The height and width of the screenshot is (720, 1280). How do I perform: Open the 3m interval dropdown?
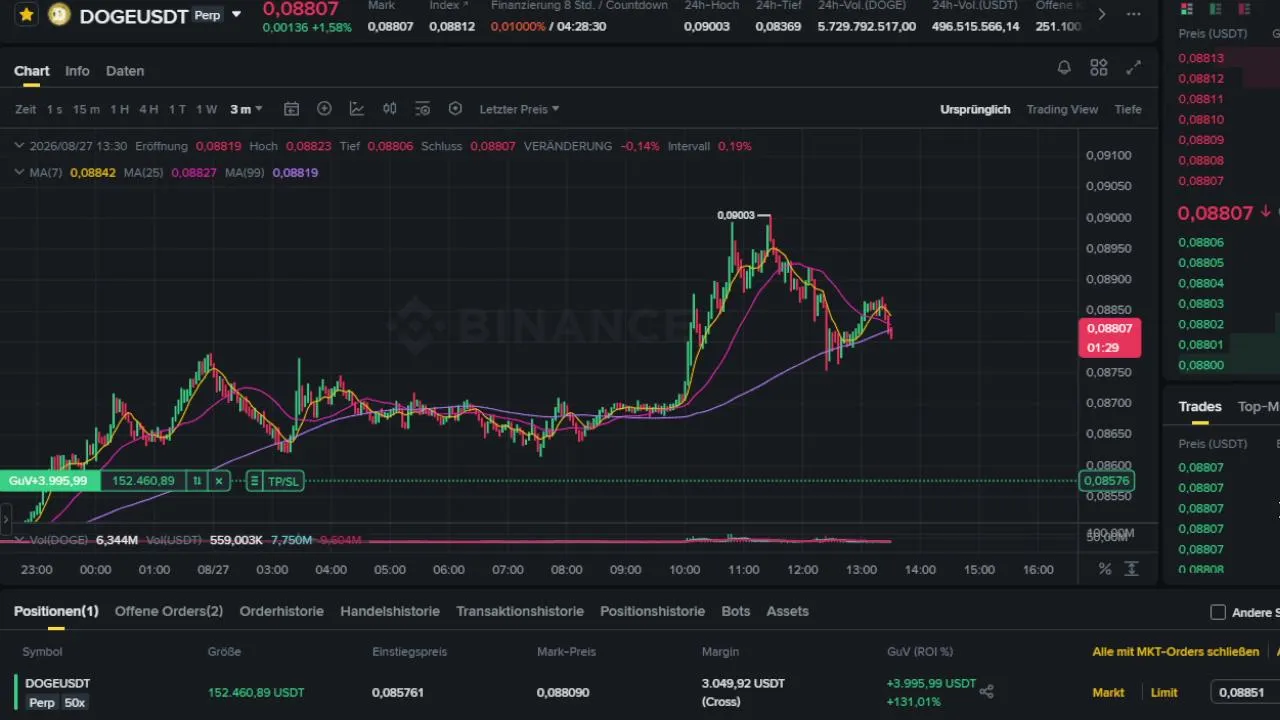[246, 109]
